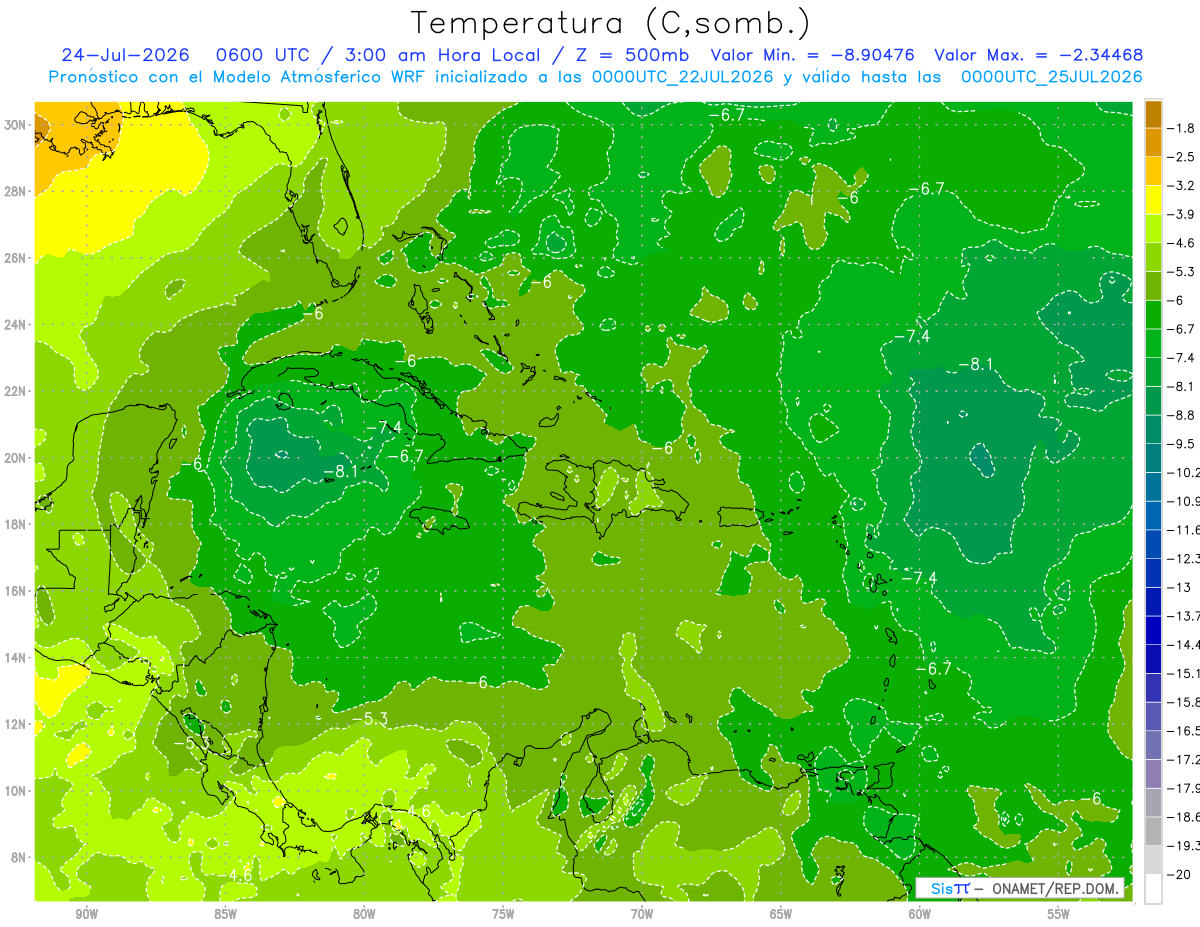
Task: Click the "-15.8" label on color scale
Action: (1186, 702)
